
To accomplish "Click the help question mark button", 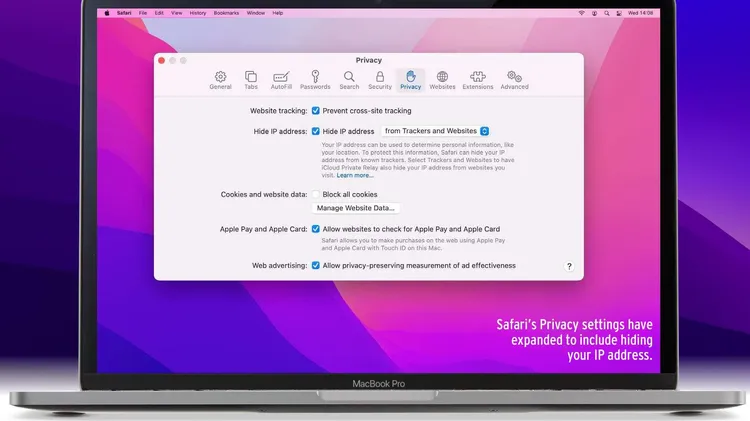I will click(x=569, y=266).
